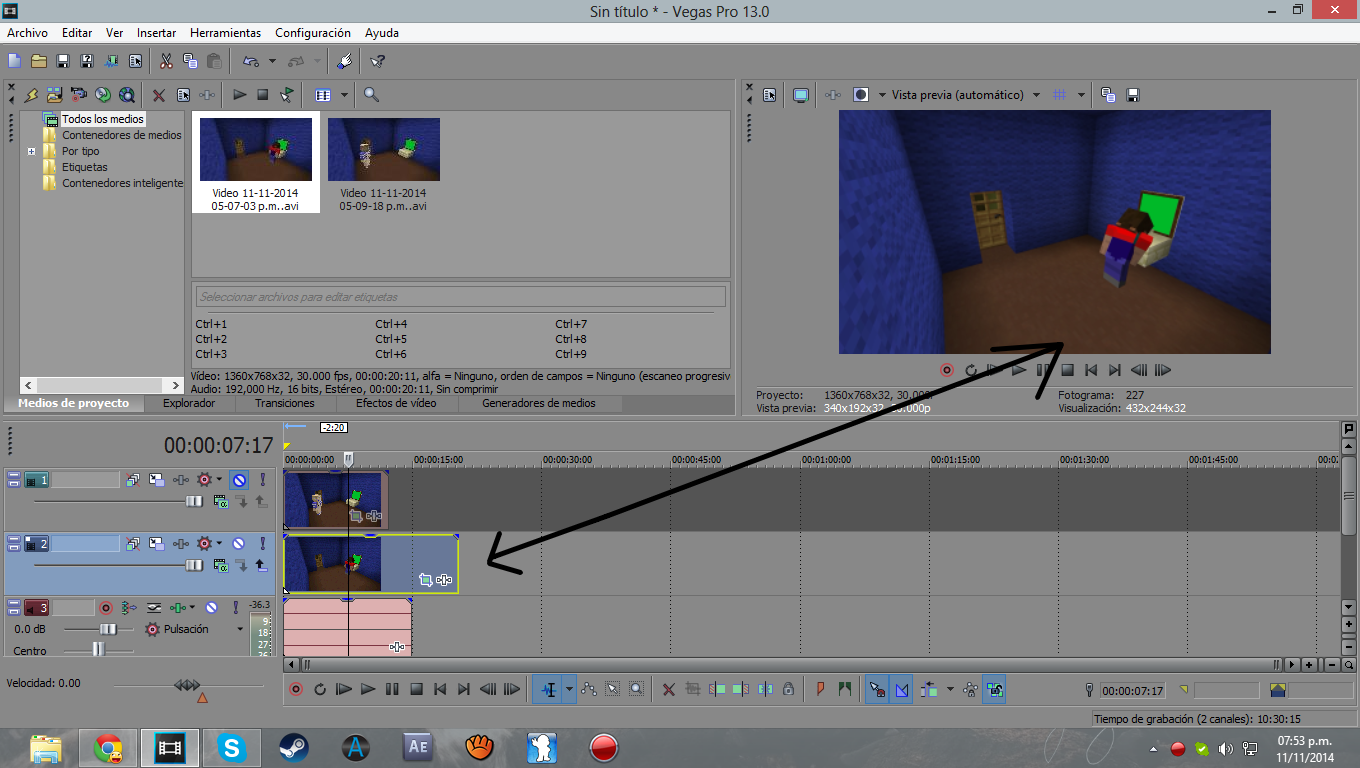Toggle Lock Envelopes to Events button

pyautogui.click(x=970, y=689)
